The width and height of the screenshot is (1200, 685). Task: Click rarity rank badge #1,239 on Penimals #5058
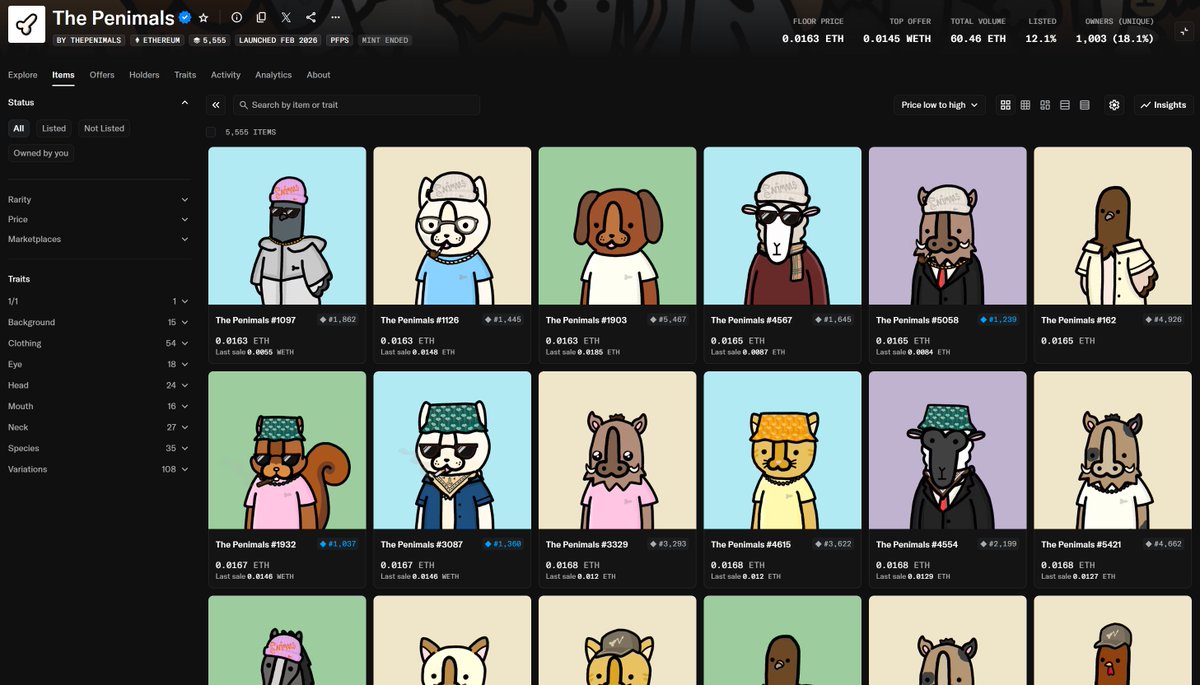pos(997,320)
